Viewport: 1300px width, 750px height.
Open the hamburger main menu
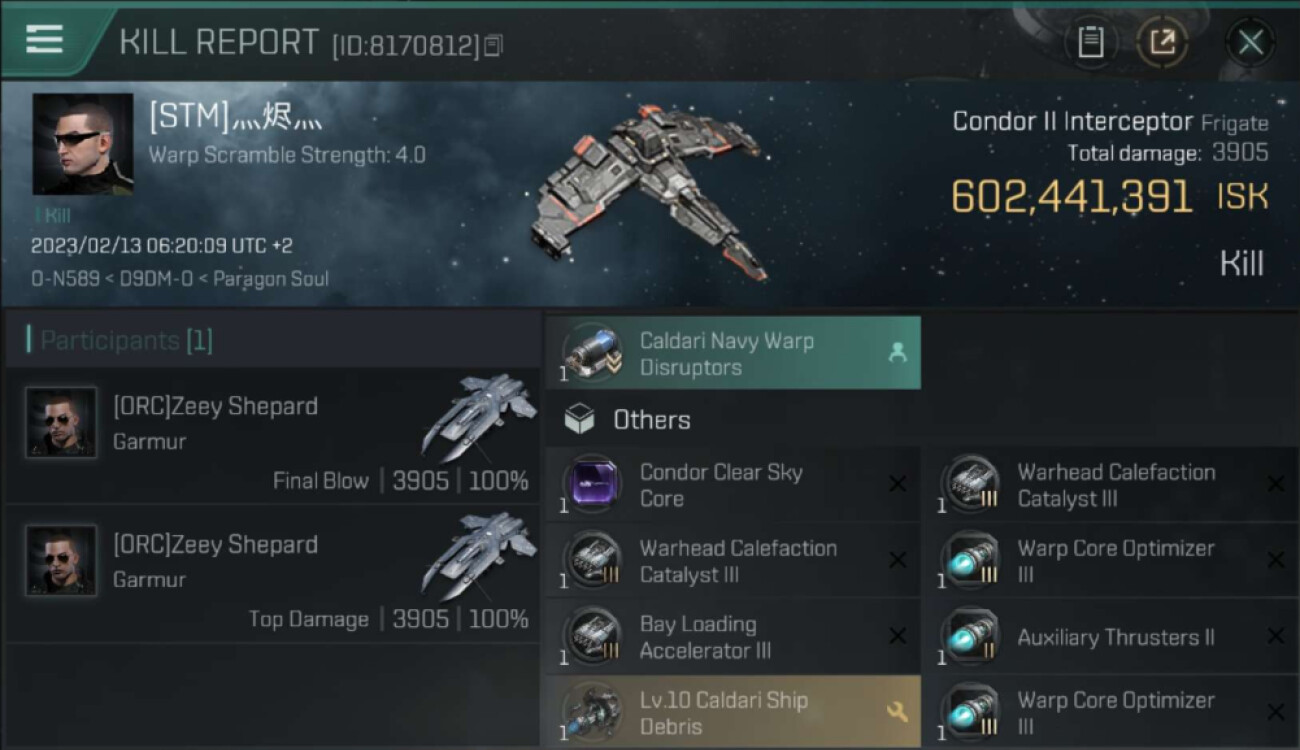click(x=45, y=39)
